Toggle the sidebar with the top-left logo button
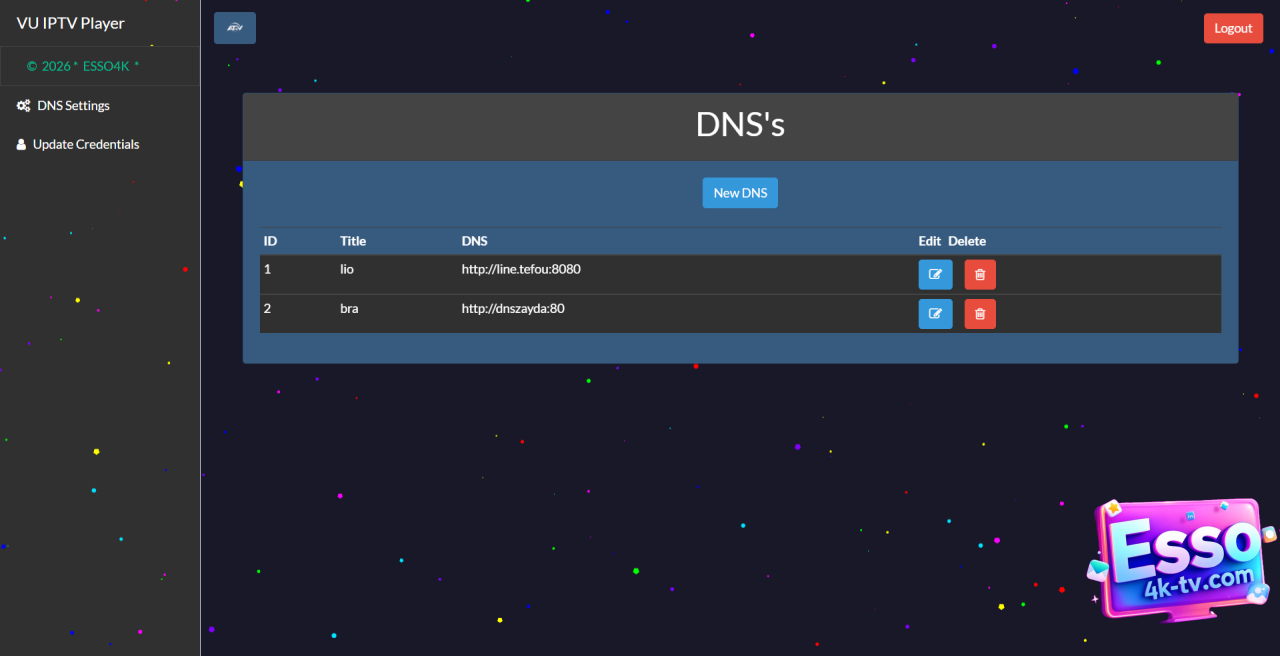Viewport: 1280px width, 656px height. click(x=235, y=28)
